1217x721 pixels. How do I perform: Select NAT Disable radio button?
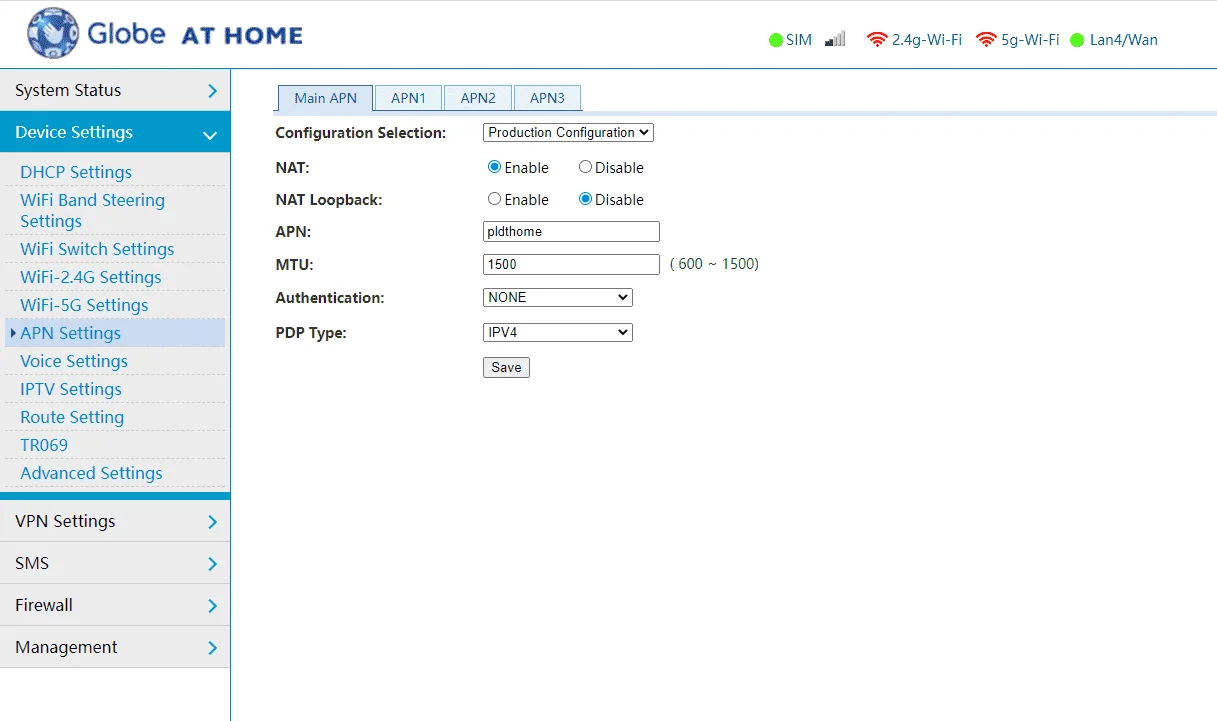(585, 167)
